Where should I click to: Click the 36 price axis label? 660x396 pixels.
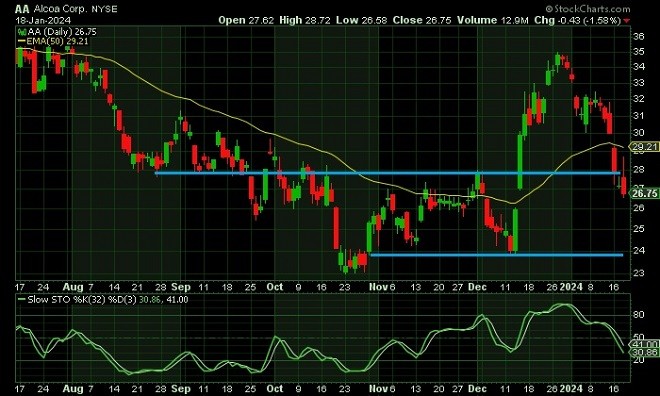coord(639,37)
